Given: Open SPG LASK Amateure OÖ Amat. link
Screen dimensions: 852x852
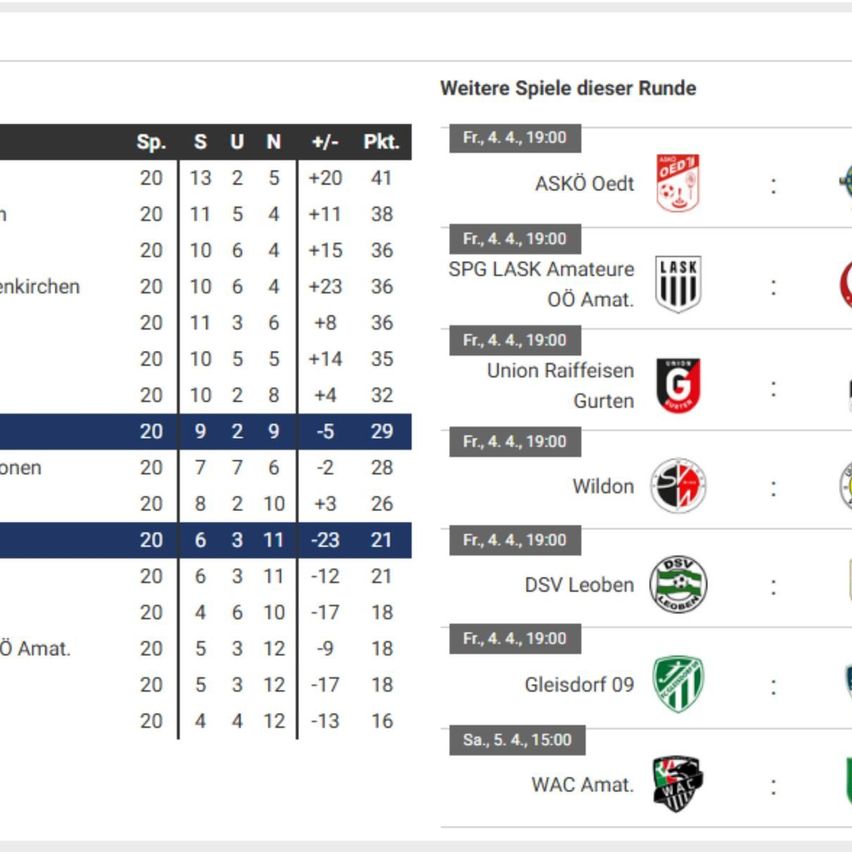Looking at the screenshot, I should point(541,284).
